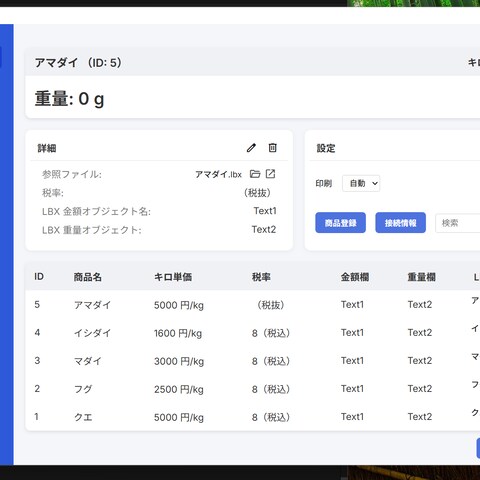The height and width of the screenshot is (480, 480).
Task: Click Text2 cell in フグ row
Action: pyautogui.click(x=420, y=389)
